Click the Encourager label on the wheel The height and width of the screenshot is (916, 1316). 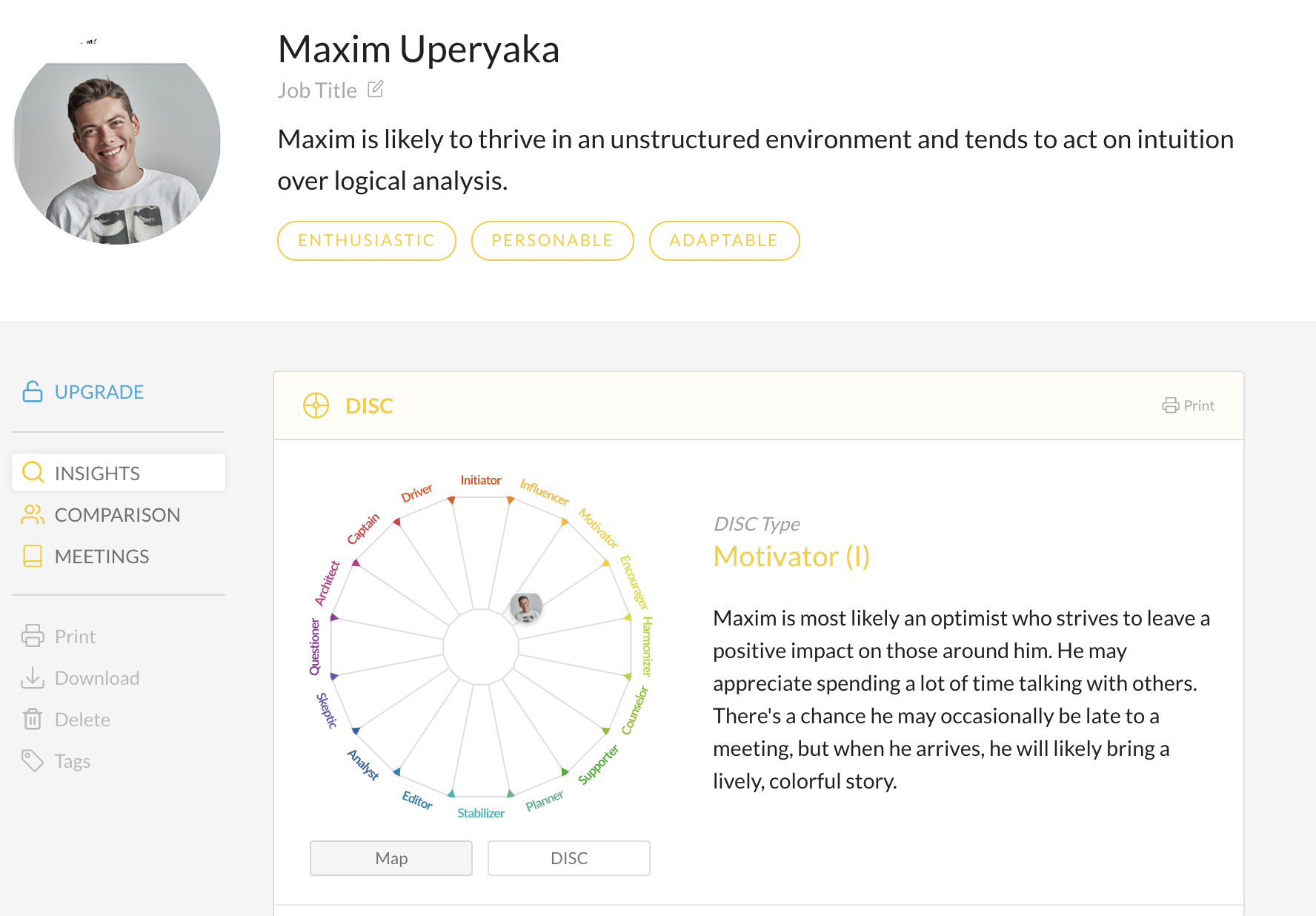click(634, 583)
